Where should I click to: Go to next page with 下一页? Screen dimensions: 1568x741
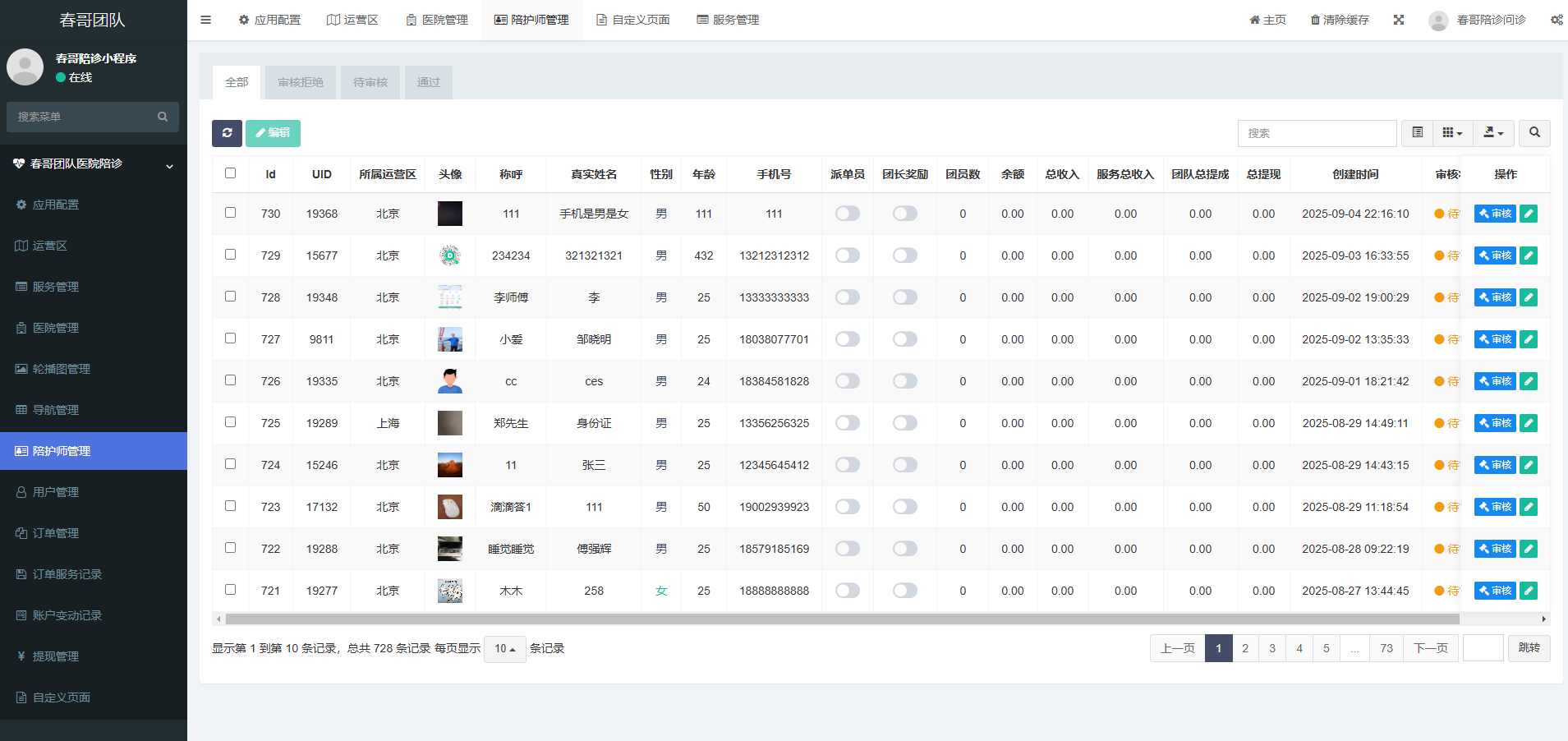click(x=1431, y=648)
